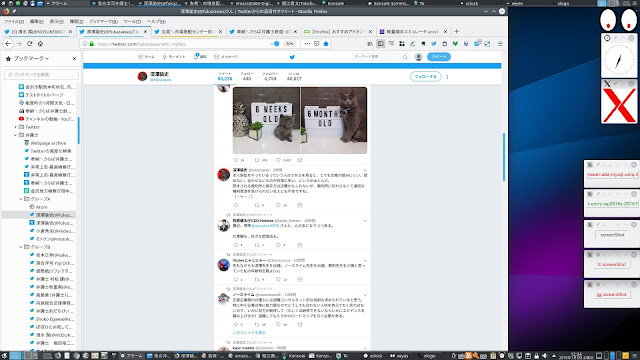Collapse the 弁護士 bookmark folder

coord(16,135)
